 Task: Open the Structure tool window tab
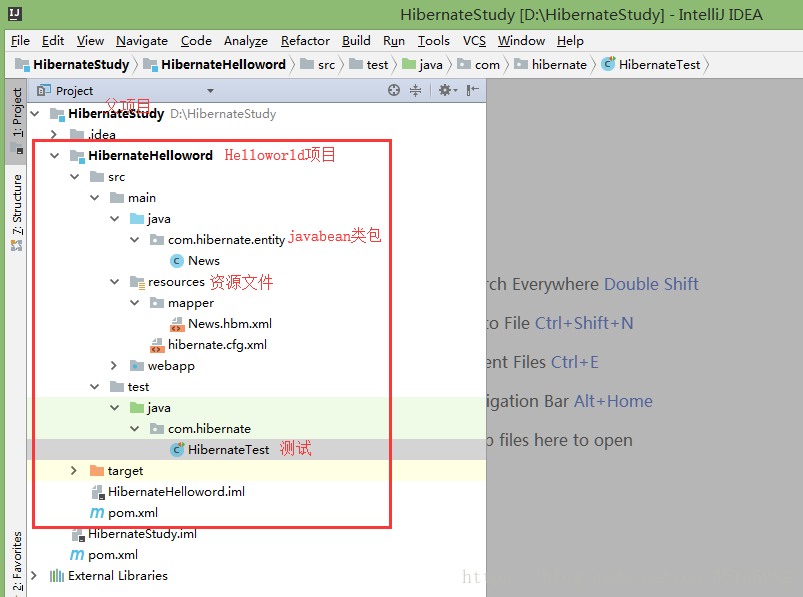(17, 212)
